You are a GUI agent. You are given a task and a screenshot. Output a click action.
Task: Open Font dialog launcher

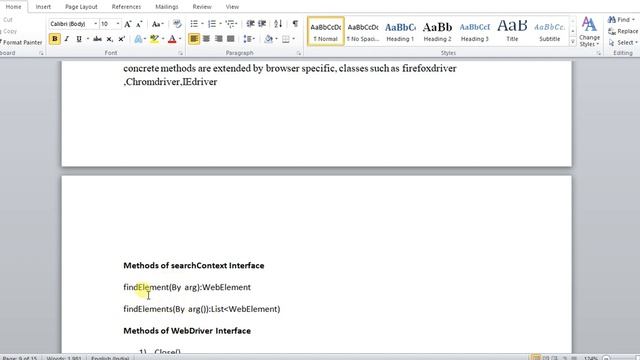[180, 53]
